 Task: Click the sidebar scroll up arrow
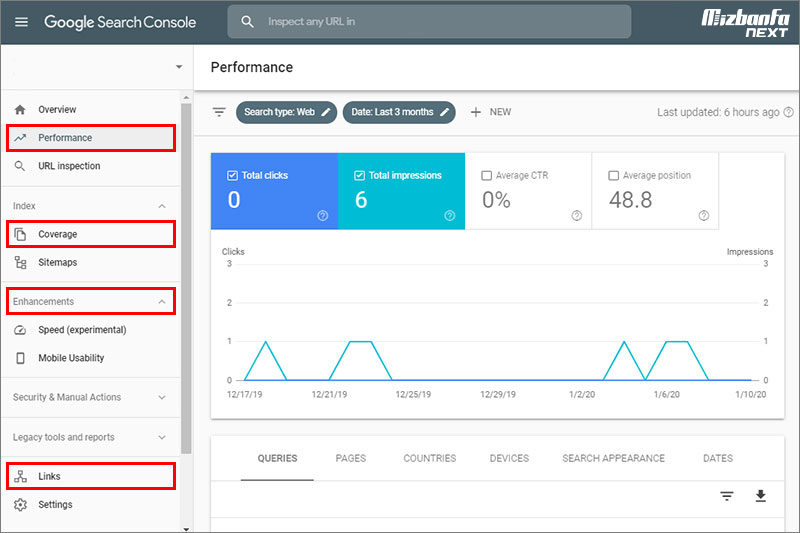186,97
